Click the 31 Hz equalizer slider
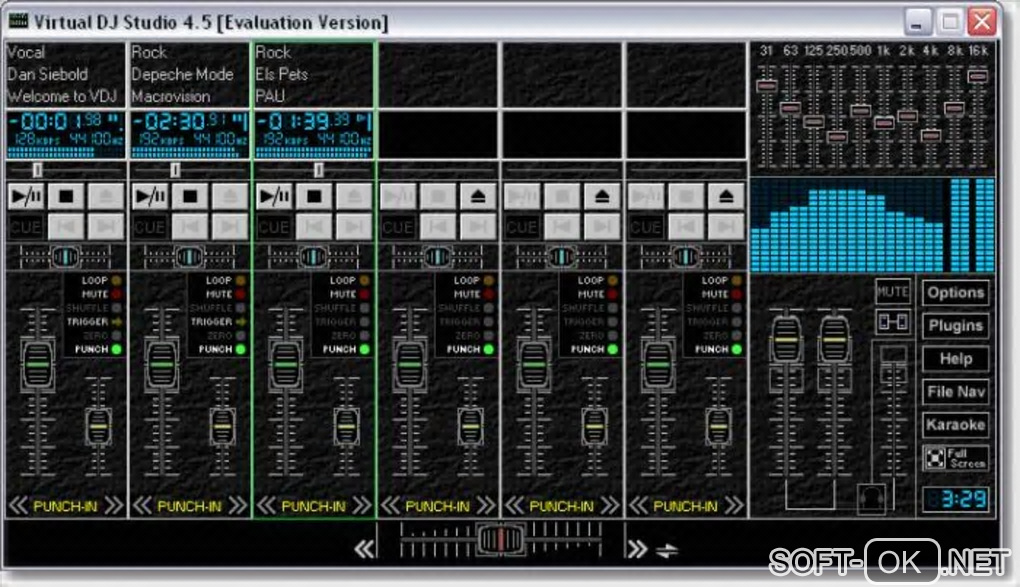 click(x=767, y=85)
